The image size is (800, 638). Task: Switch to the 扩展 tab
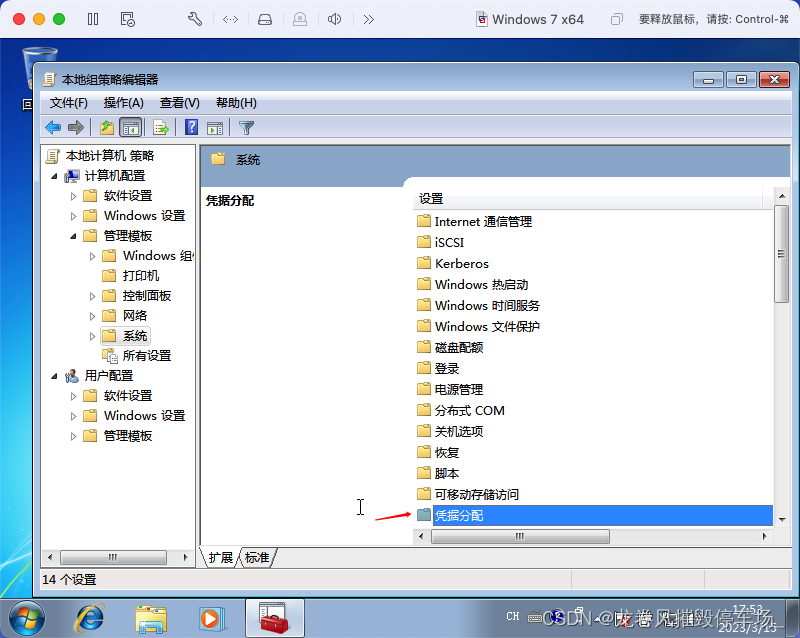220,557
